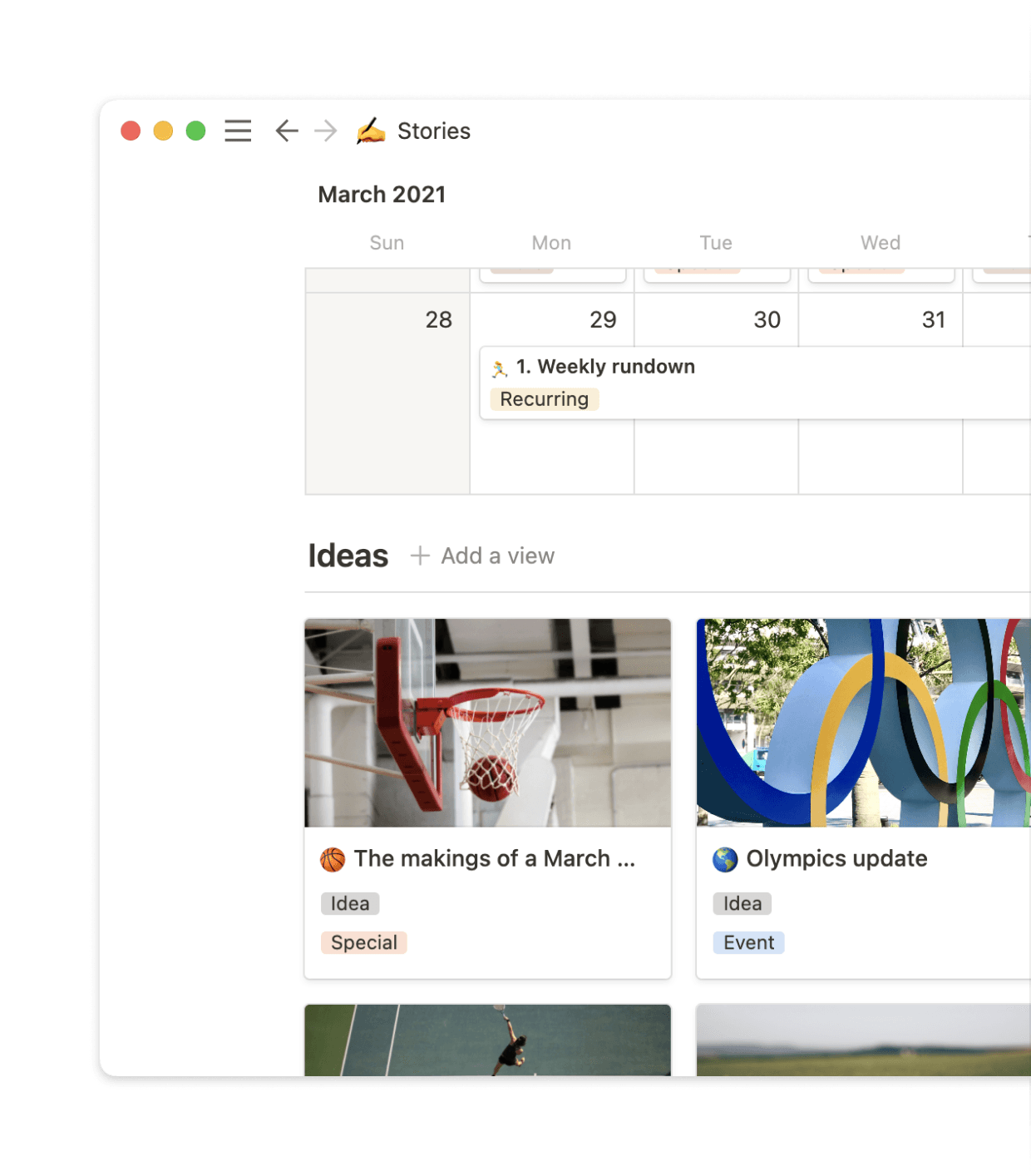
Task: Open the sidebar with the hamburger icon
Action: [238, 131]
